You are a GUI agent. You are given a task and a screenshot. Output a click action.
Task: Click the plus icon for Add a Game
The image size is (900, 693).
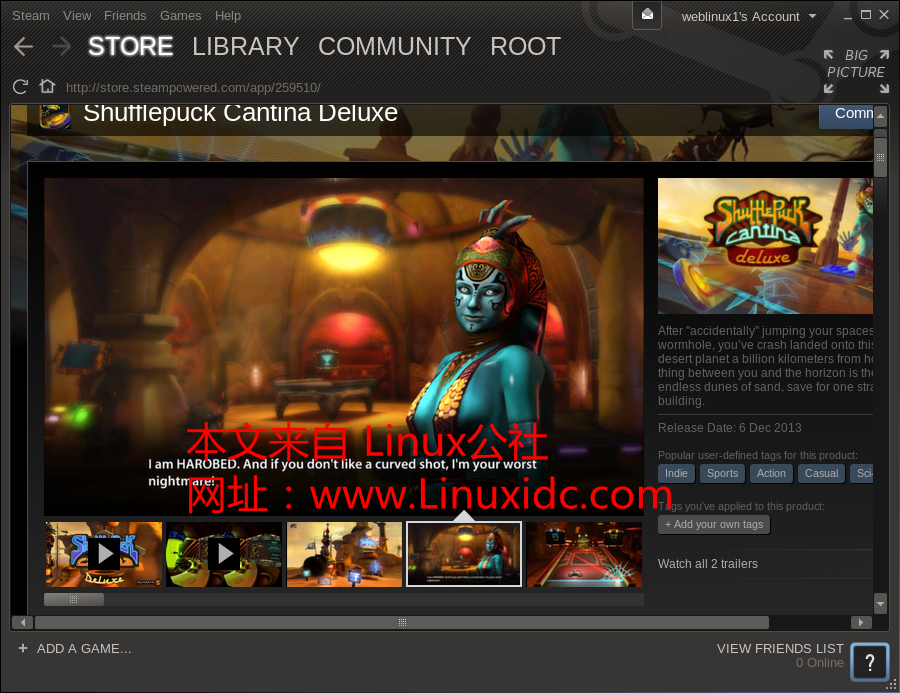click(x=23, y=648)
